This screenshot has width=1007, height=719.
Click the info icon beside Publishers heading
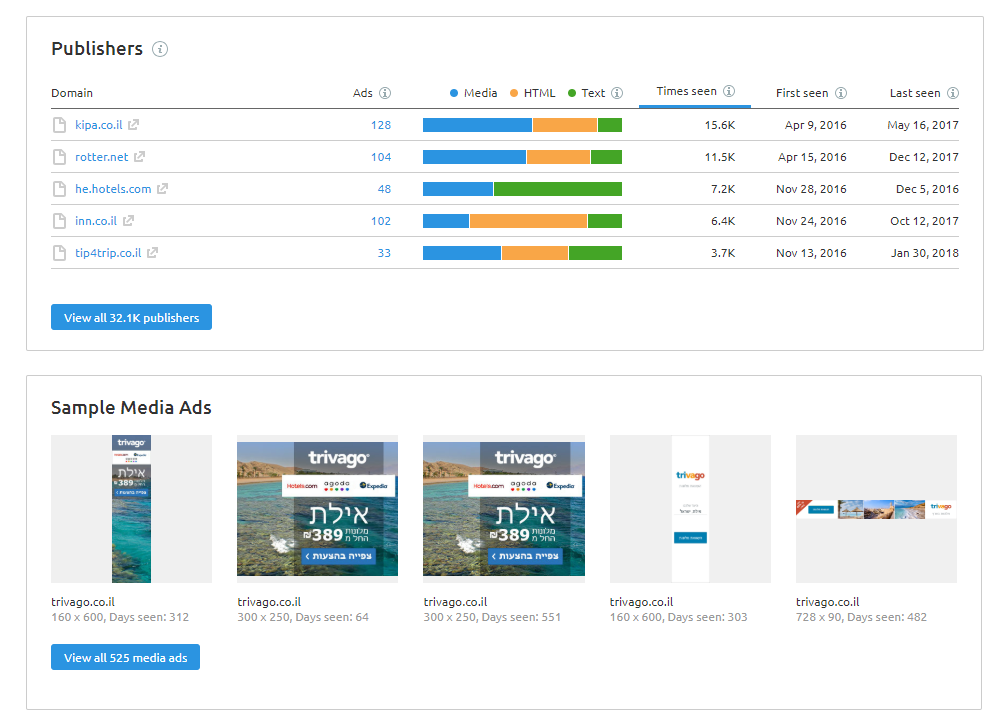point(160,49)
